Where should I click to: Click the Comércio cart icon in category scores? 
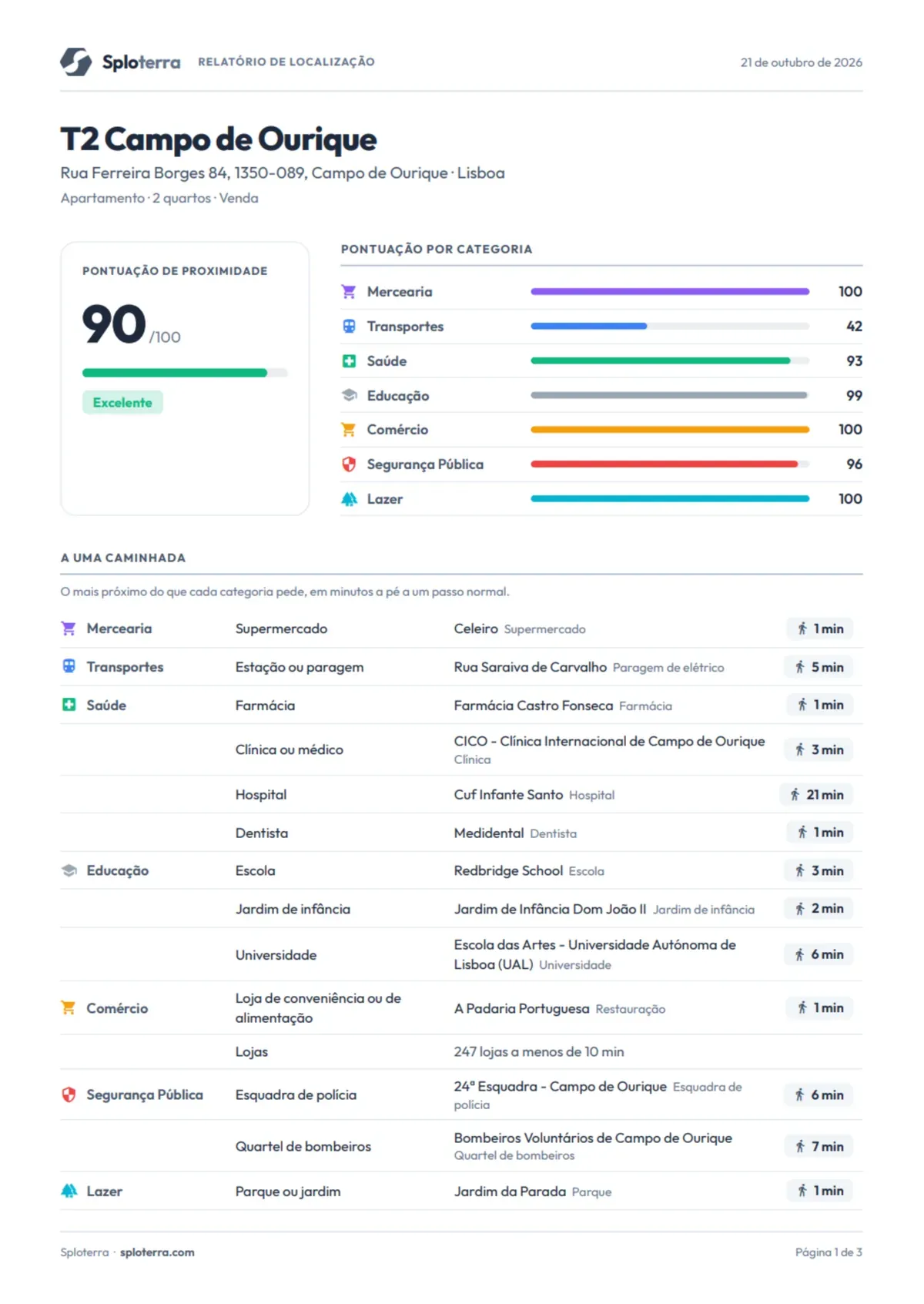click(x=349, y=430)
